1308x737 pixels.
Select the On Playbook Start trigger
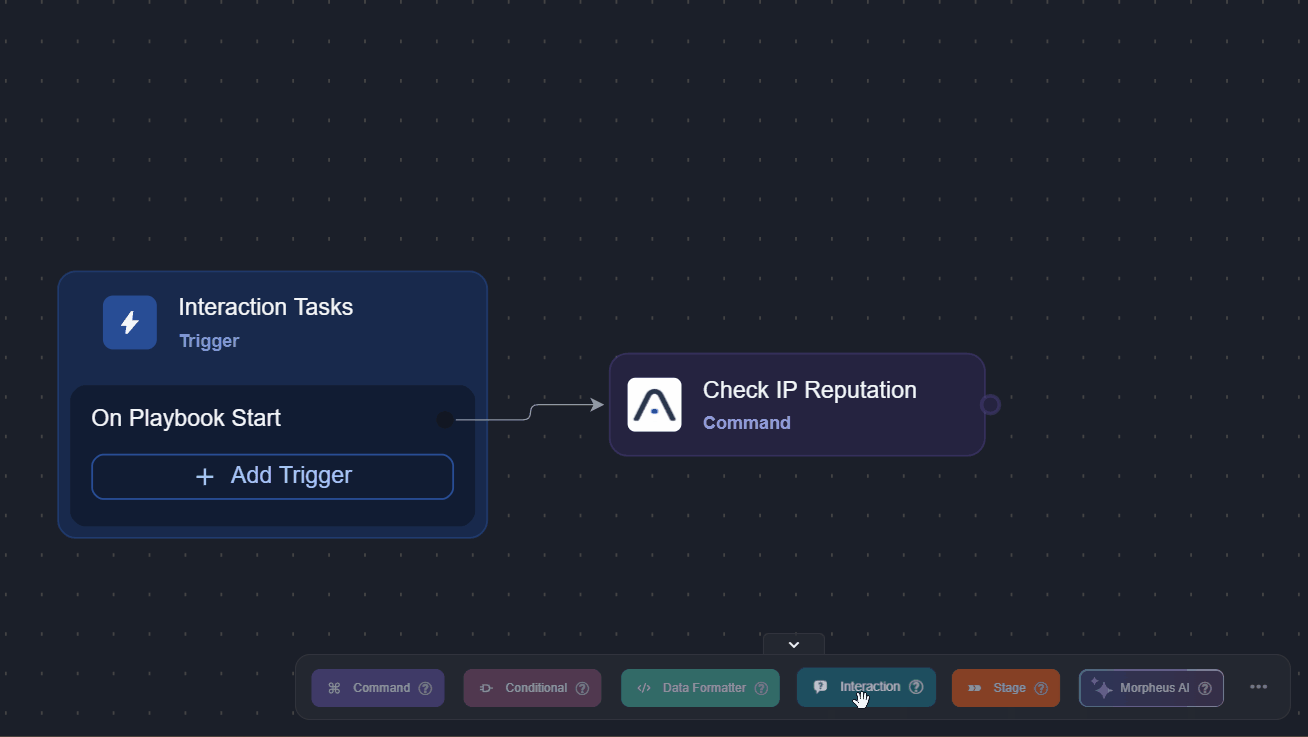click(x=186, y=418)
